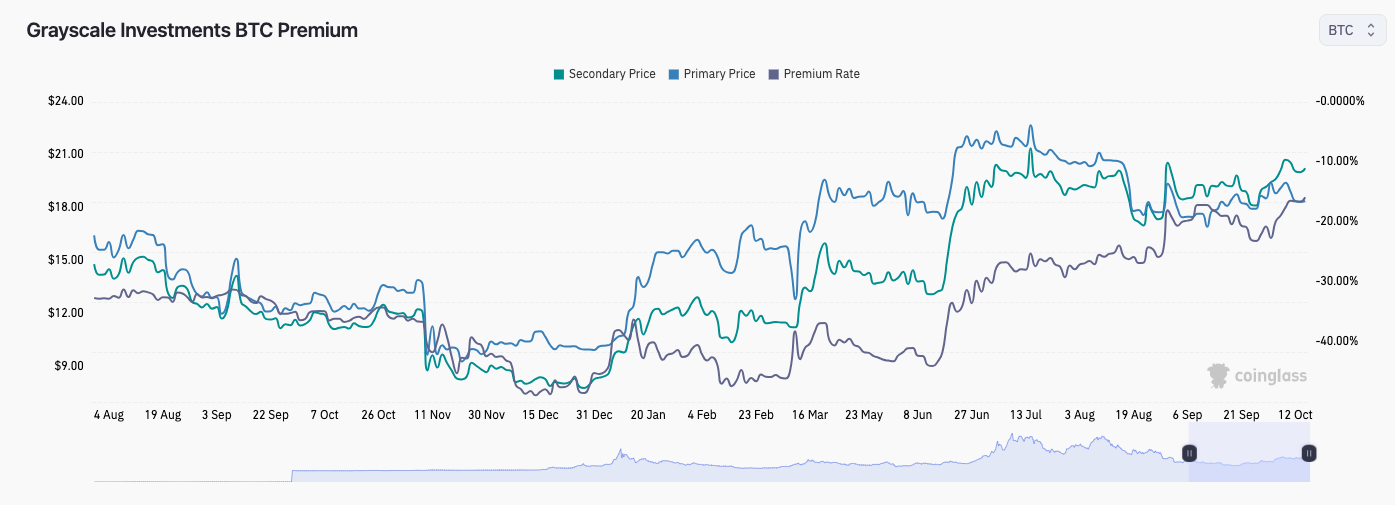The height and width of the screenshot is (505, 1395).
Task: Click the purple Premium Rate legend swatch
Action: coord(775,74)
